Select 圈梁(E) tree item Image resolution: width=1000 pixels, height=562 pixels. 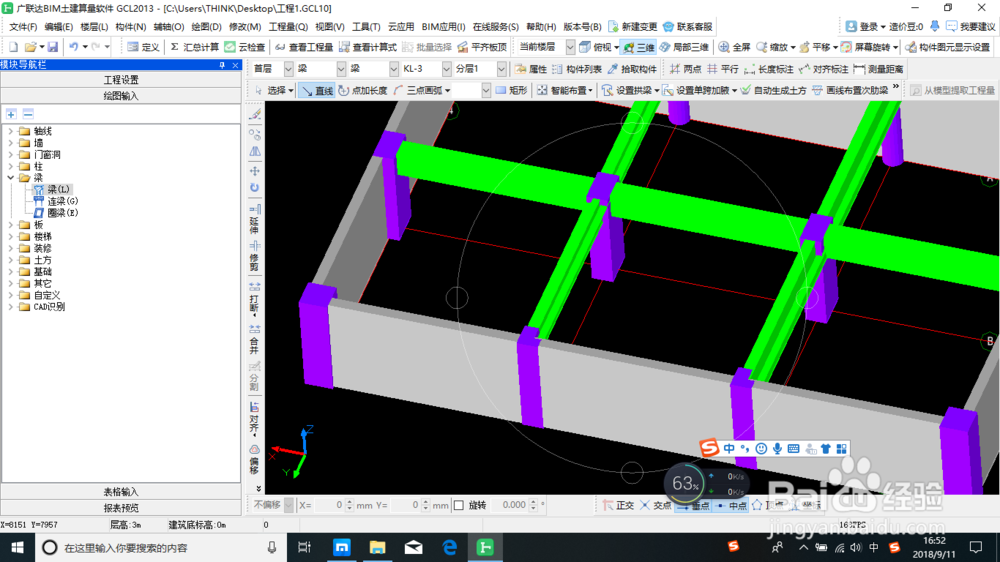pyautogui.click(x=62, y=213)
